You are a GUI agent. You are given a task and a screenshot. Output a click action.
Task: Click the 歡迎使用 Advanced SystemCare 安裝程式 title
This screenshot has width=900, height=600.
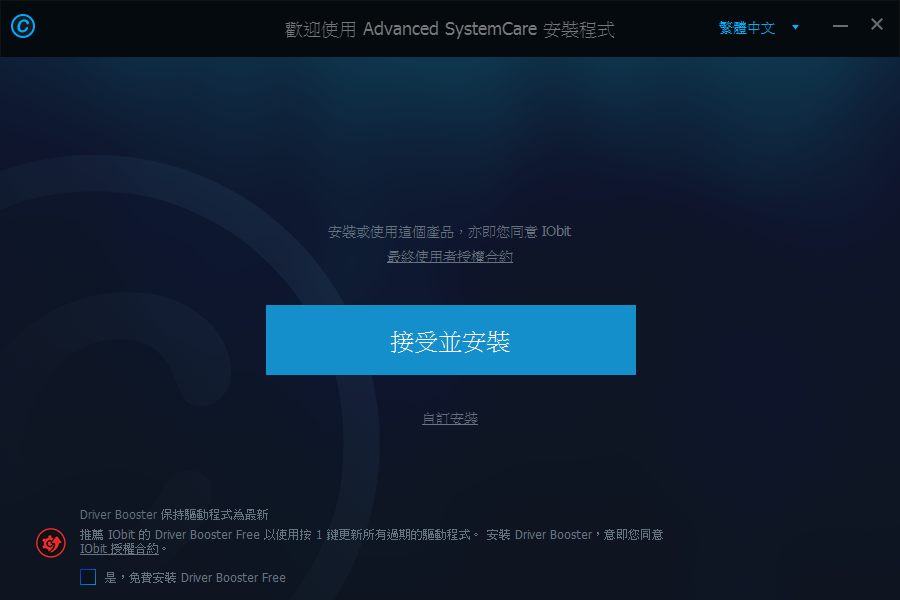coord(449,29)
